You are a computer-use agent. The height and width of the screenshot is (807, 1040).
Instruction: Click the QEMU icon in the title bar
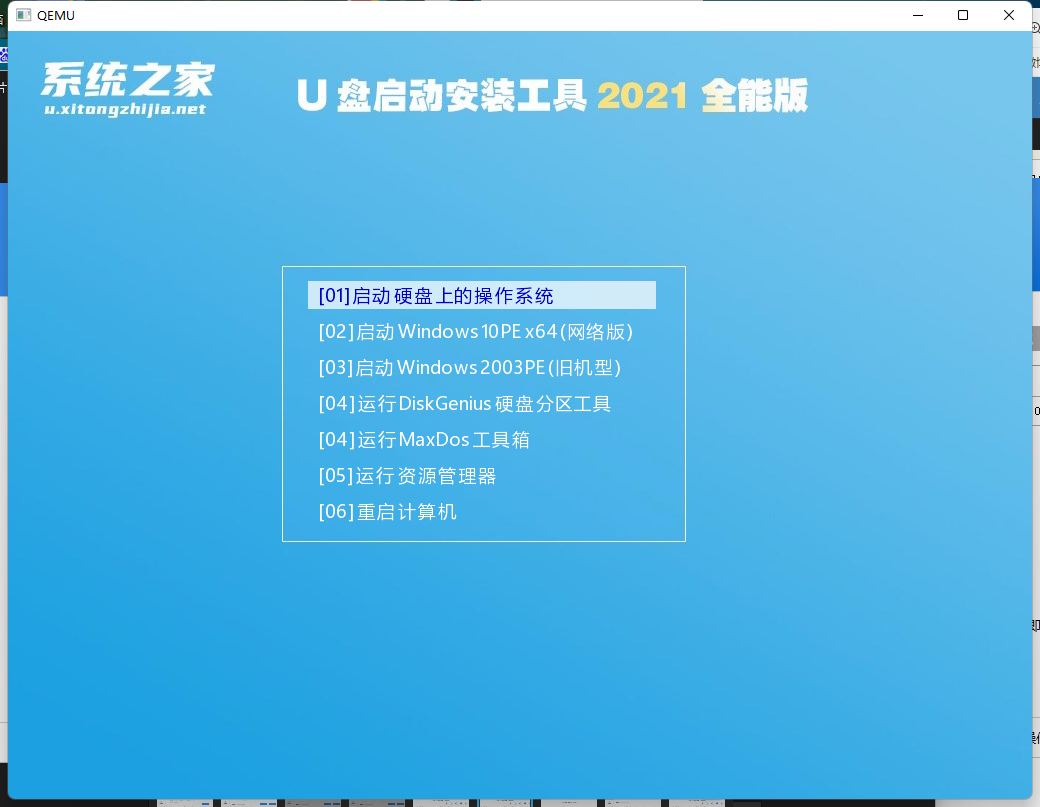point(21,15)
